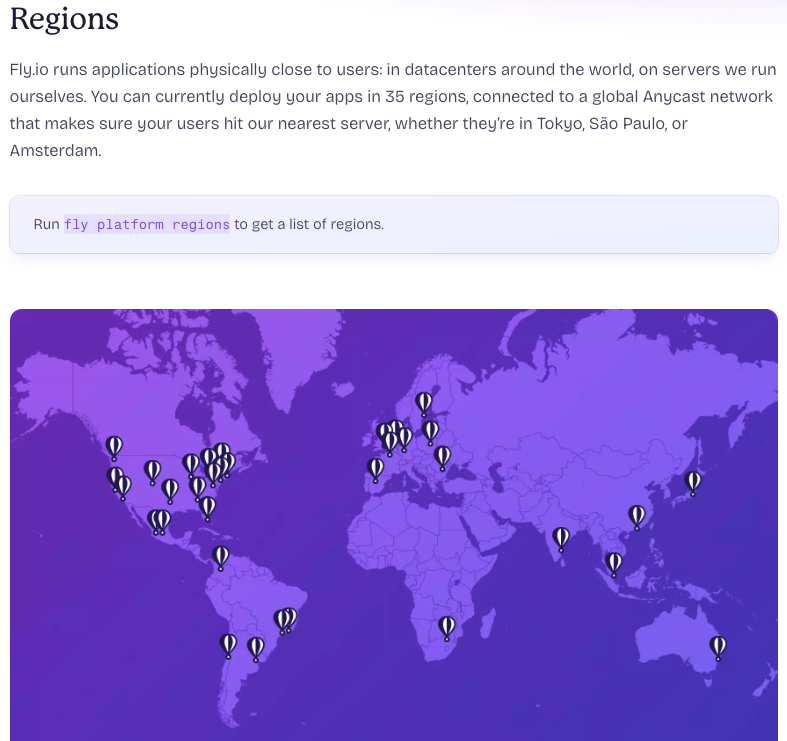Click the word 'Amsterdam.' ending the paragraph

pyautogui.click(x=56, y=151)
